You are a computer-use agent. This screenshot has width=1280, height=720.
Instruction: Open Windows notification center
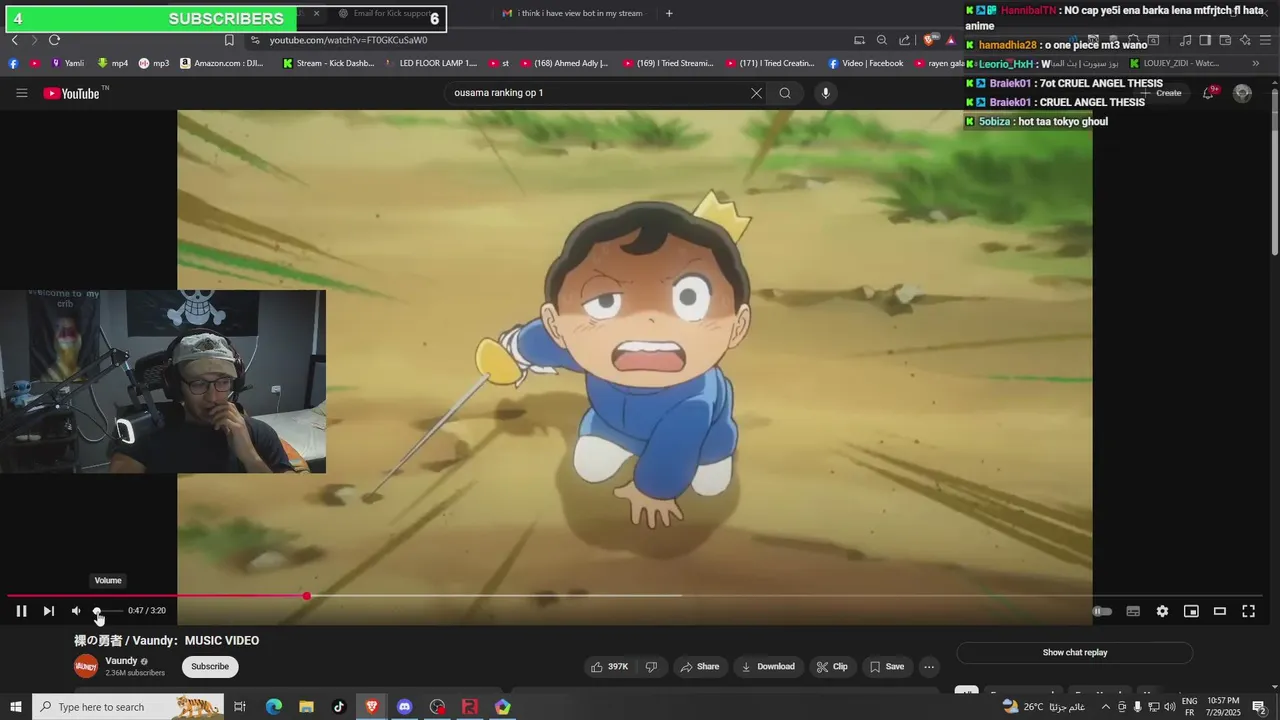tap(1259, 707)
